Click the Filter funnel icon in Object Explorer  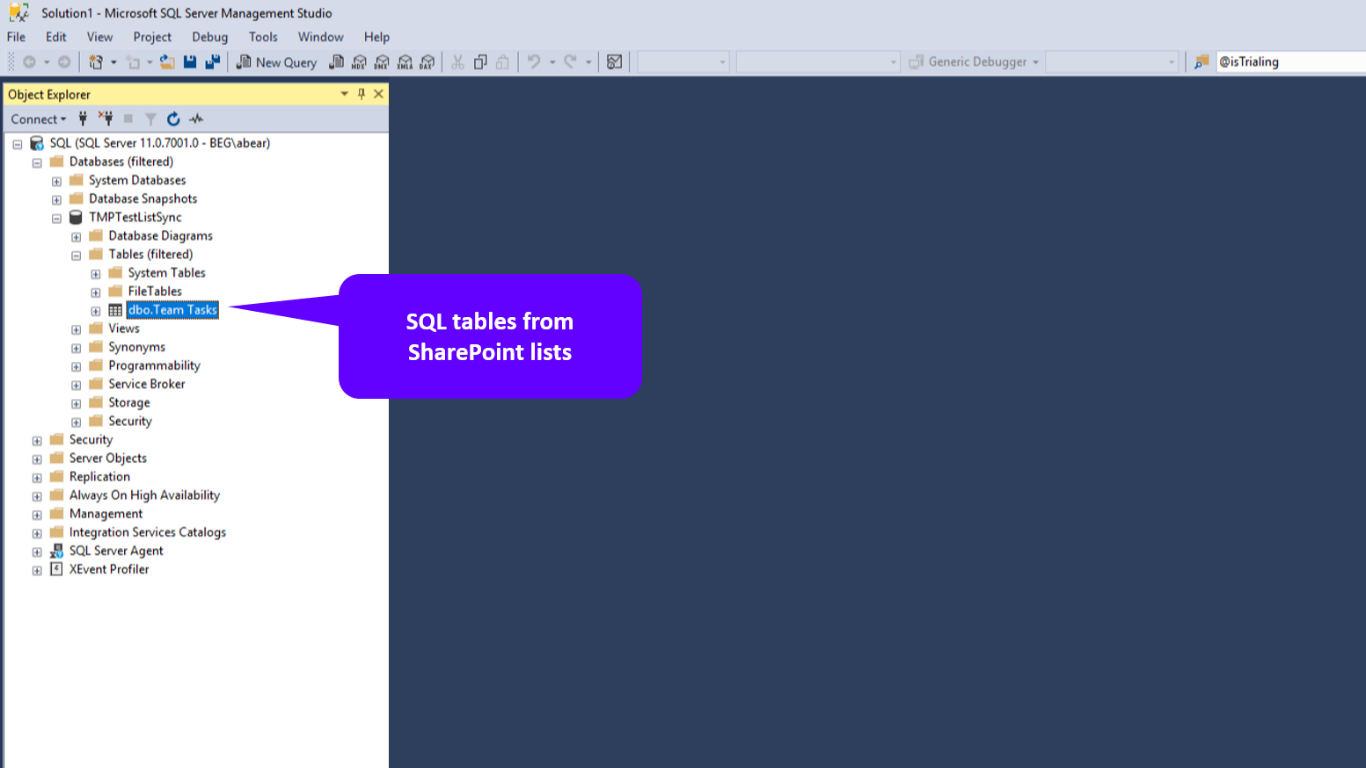point(151,119)
